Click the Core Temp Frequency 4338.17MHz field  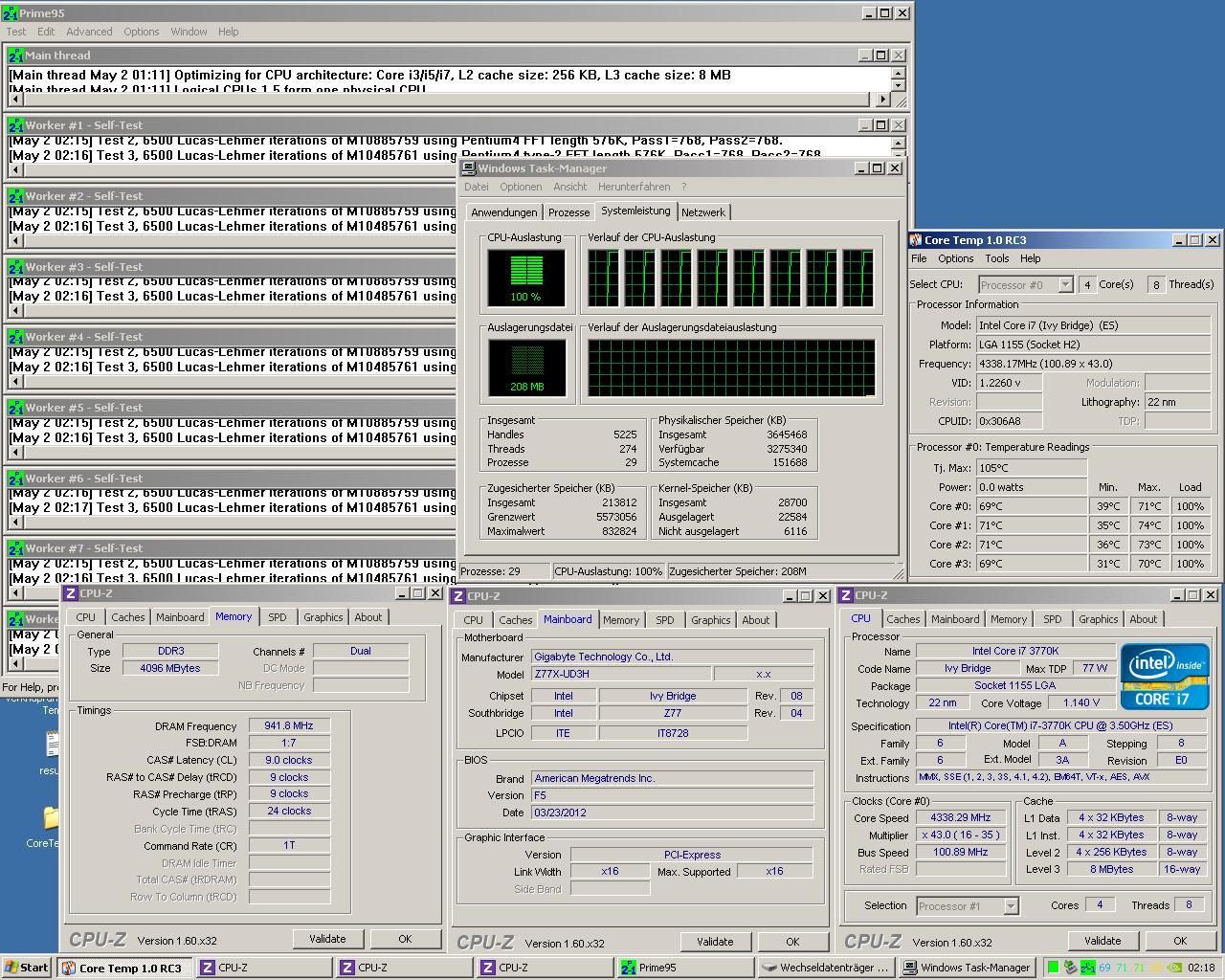click(1094, 364)
